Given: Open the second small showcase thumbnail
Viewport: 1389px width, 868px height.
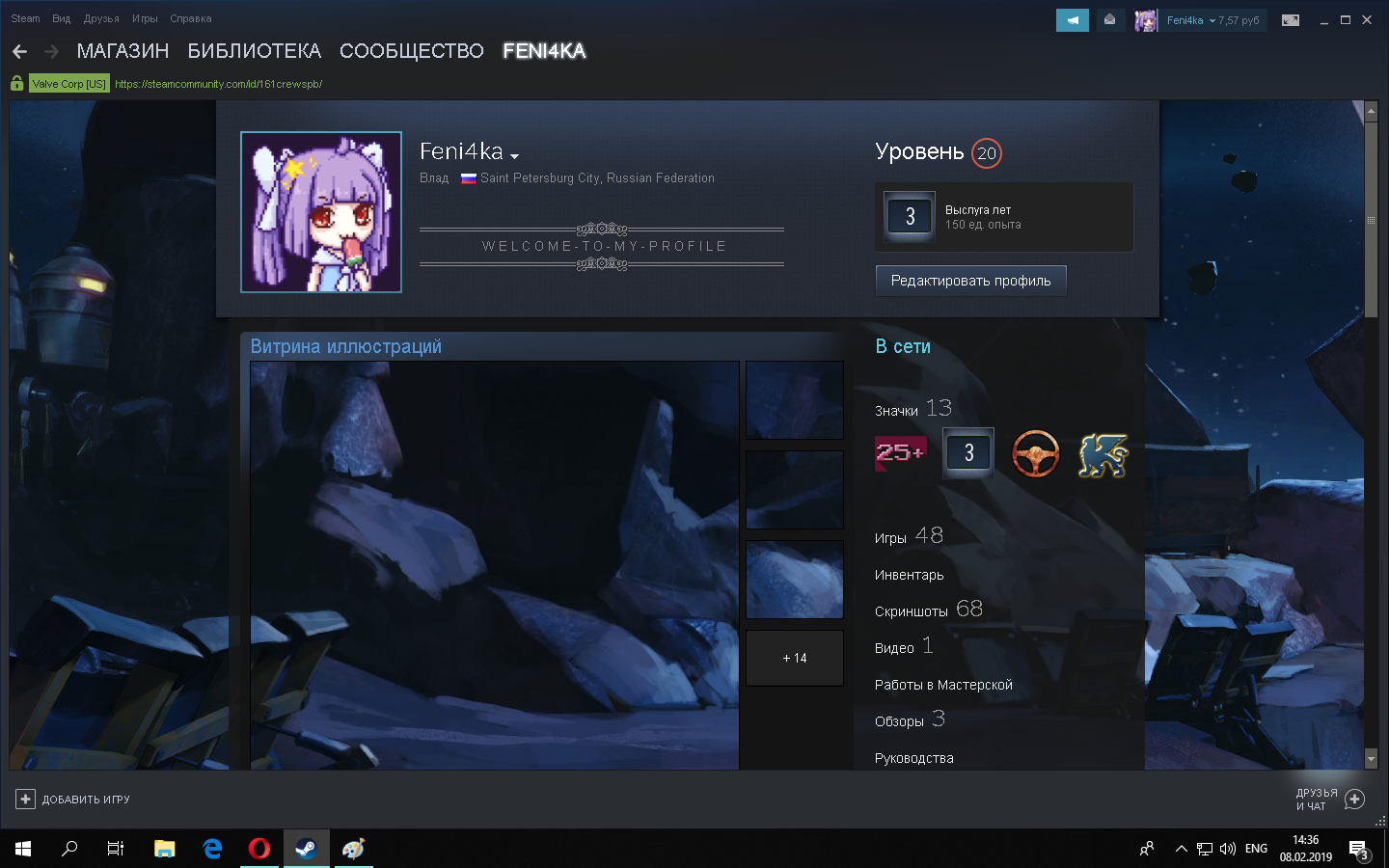Looking at the screenshot, I should [x=795, y=490].
